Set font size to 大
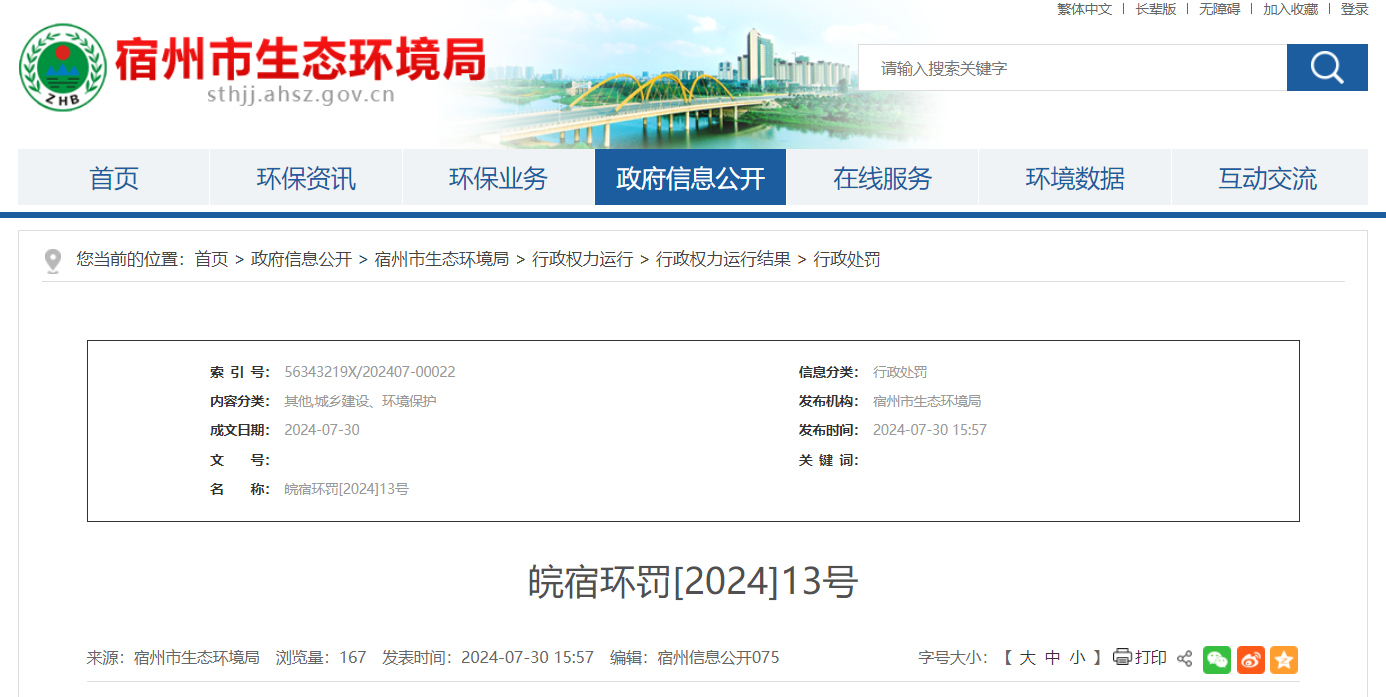Screen dimensions: 1386x697 point(1027,658)
